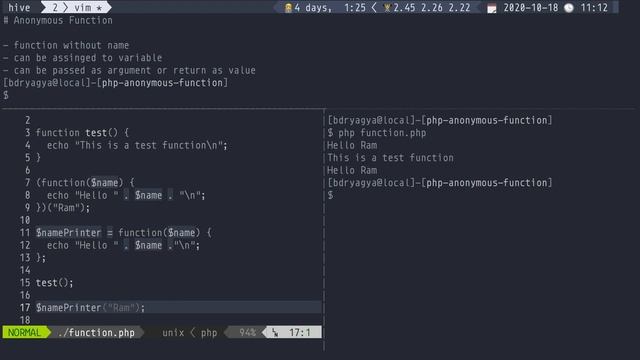Viewport: 640px width, 360px height.
Task: Click the load average icon before 2.45
Action: click(387, 8)
